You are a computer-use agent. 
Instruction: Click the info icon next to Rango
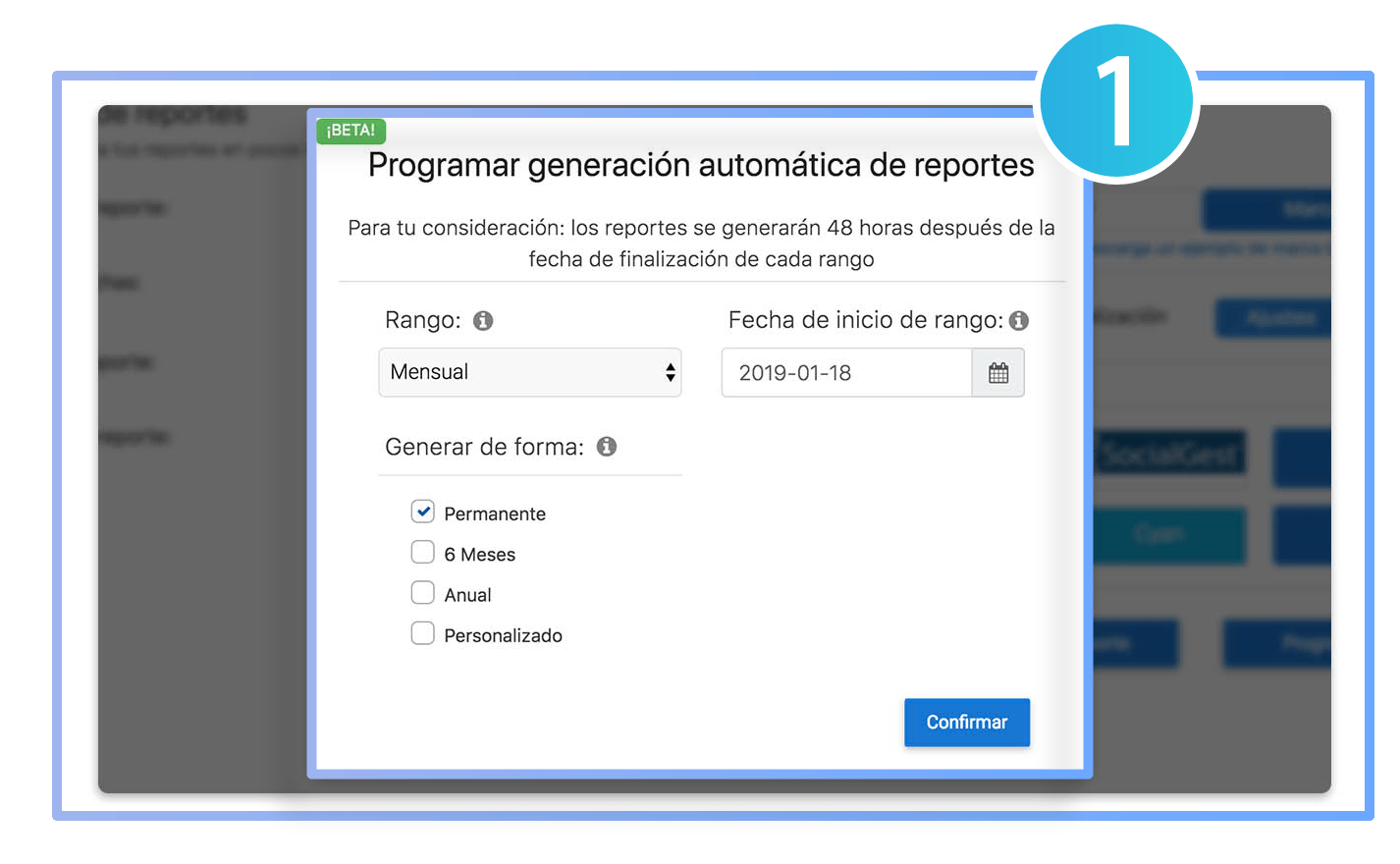tap(483, 321)
